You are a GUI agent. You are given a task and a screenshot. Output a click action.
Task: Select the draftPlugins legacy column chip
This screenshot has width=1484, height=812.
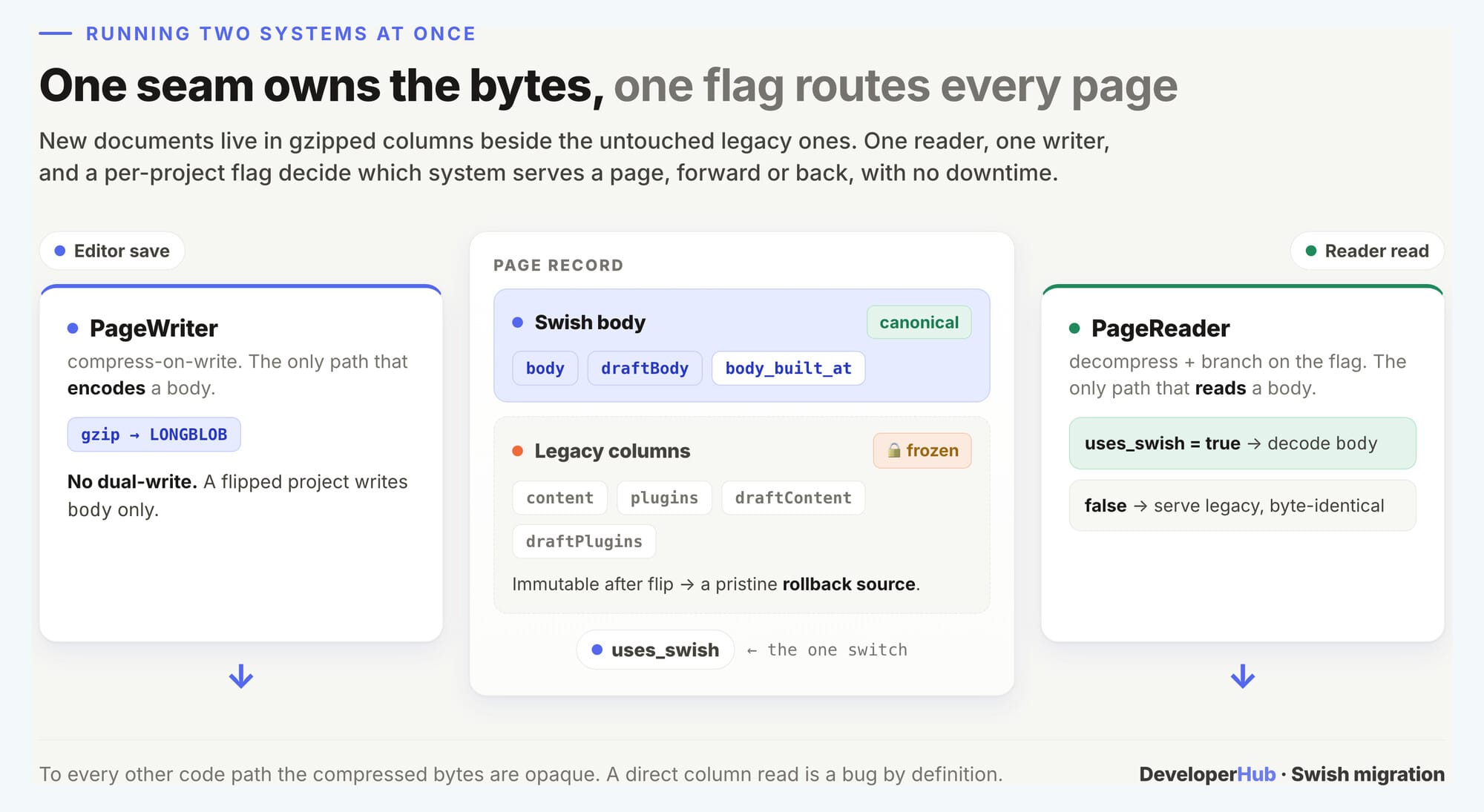[584, 541]
